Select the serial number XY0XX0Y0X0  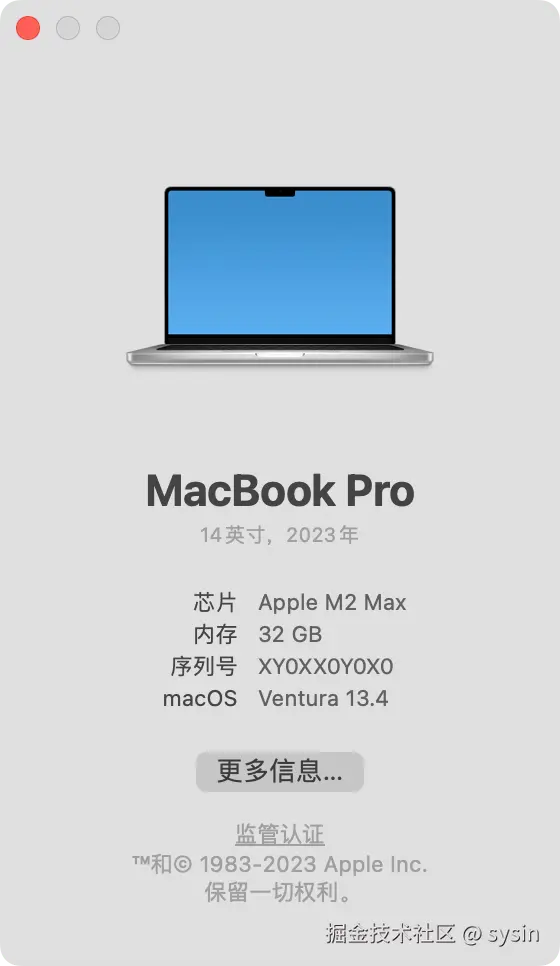(326, 667)
